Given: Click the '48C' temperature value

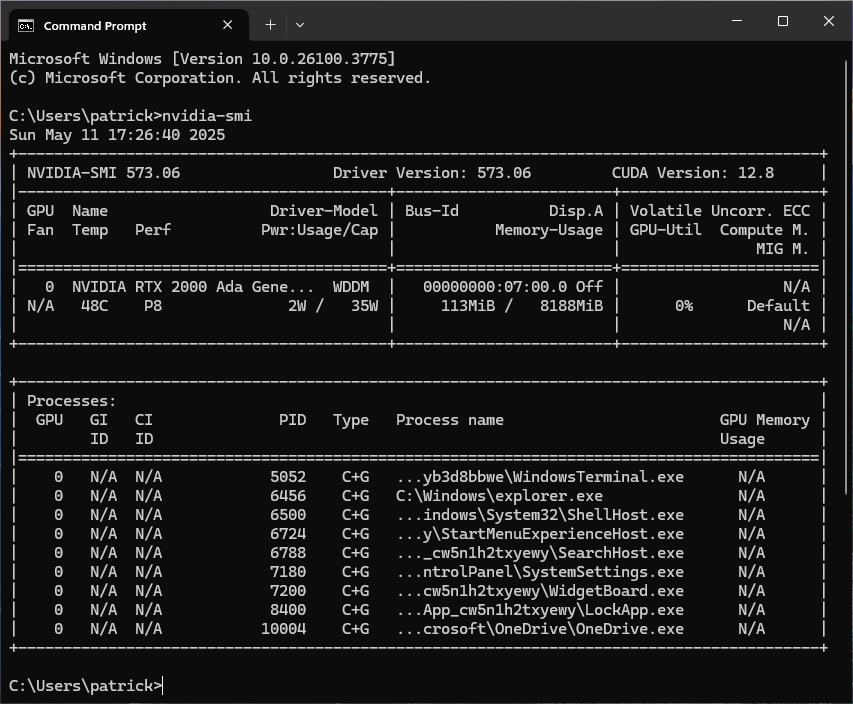Looking at the screenshot, I should 95,306.
